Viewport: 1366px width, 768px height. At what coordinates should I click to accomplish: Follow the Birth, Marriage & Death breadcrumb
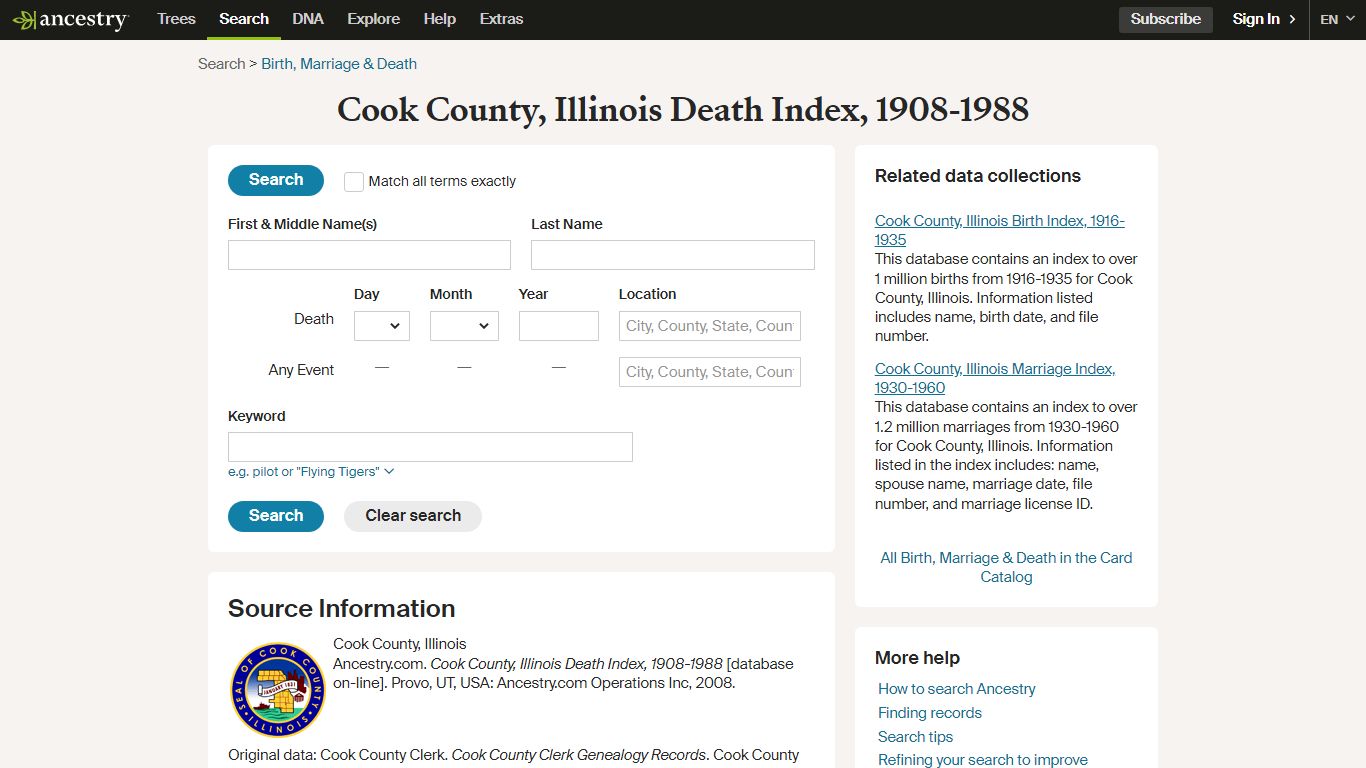point(339,64)
